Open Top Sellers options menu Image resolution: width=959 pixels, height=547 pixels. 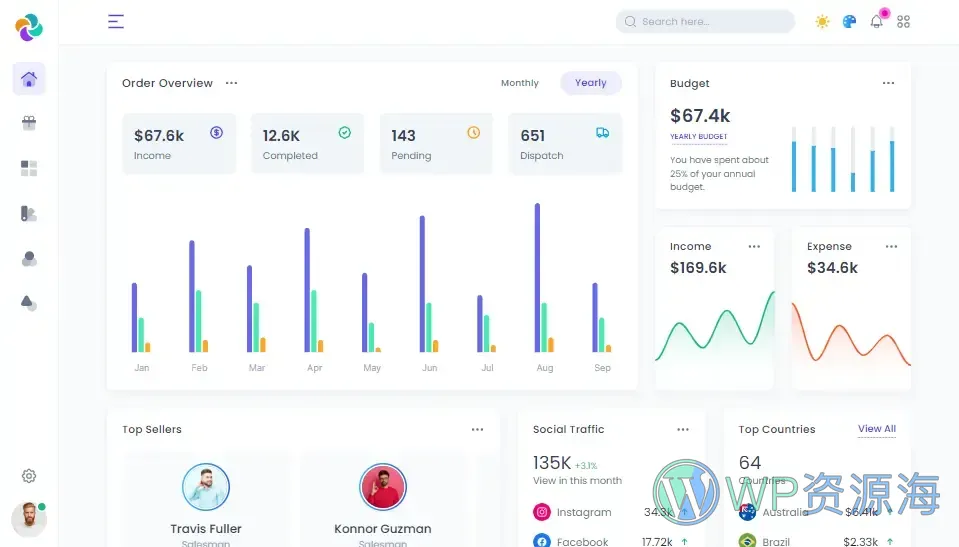pyautogui.click(x=478, y=429)
